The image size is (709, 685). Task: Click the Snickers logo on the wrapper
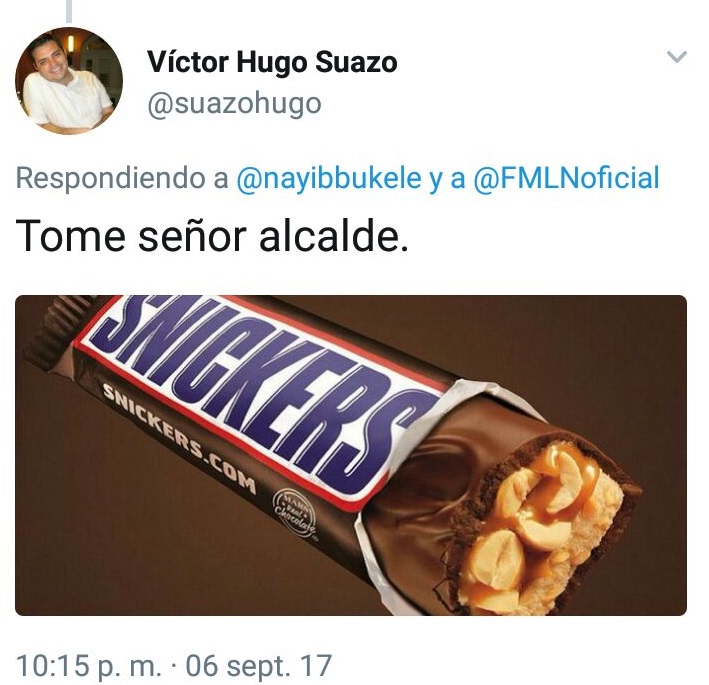pyautogui.click(x=262, y=391)
